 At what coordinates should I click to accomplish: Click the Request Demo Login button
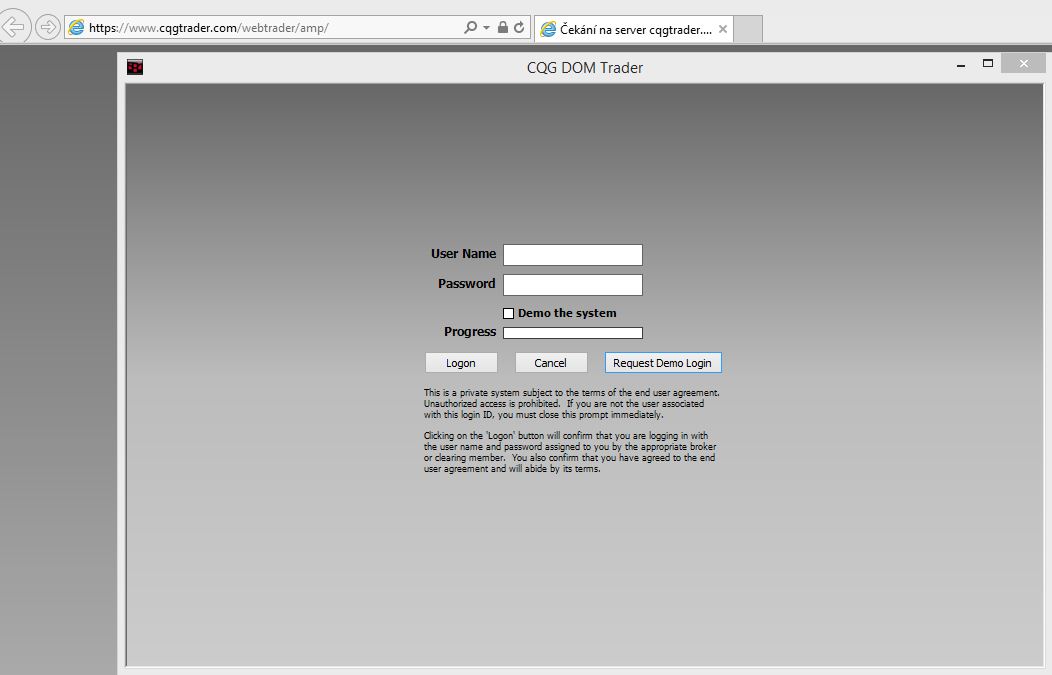coord(663,362)
